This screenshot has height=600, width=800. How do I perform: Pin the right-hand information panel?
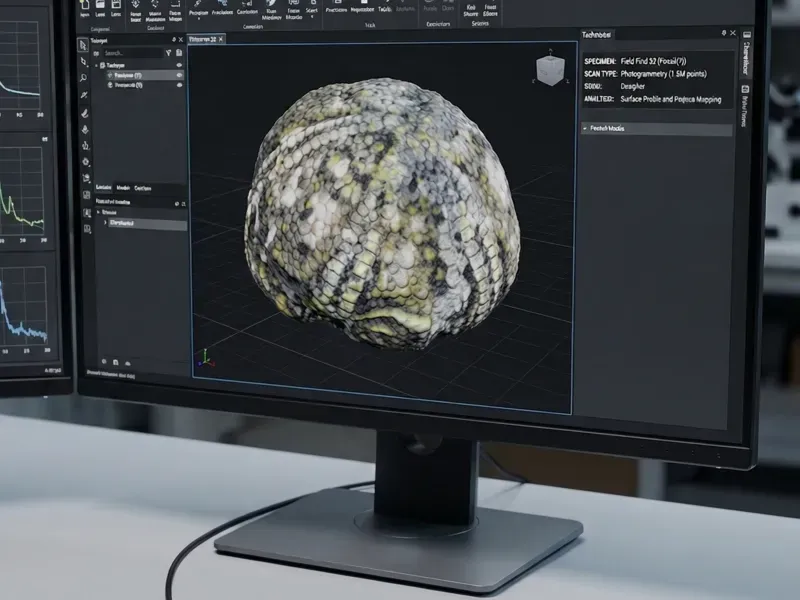pyautogui.click(x=723, y=34)
